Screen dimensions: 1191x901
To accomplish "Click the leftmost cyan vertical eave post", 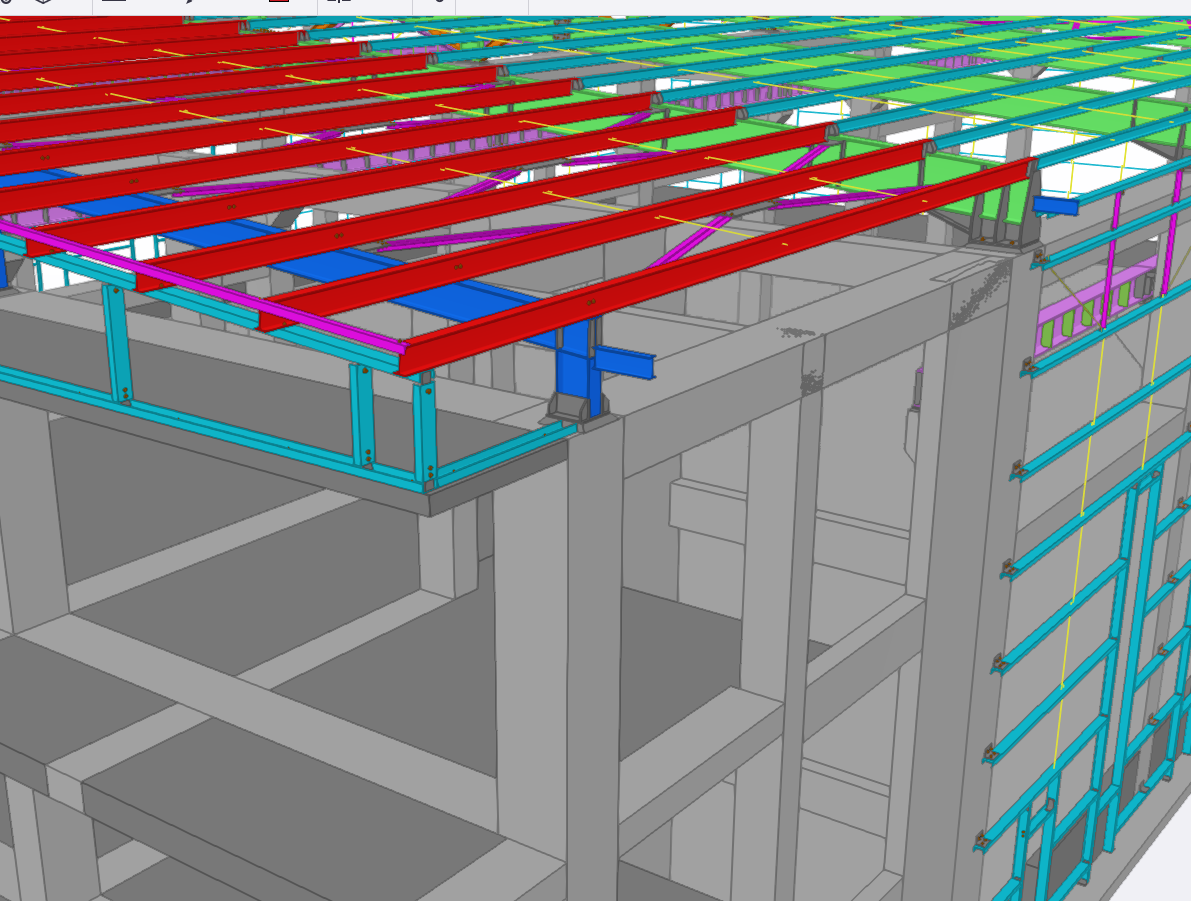I will [x=119, y=345].
